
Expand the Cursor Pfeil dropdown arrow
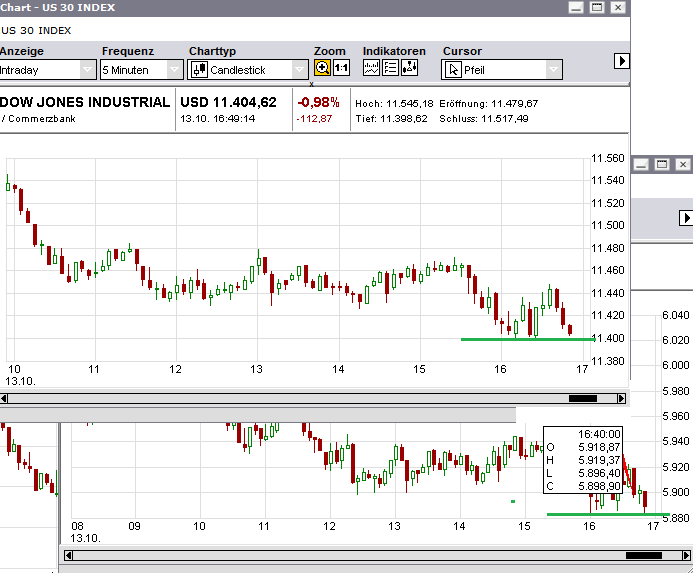click(553, 70)
